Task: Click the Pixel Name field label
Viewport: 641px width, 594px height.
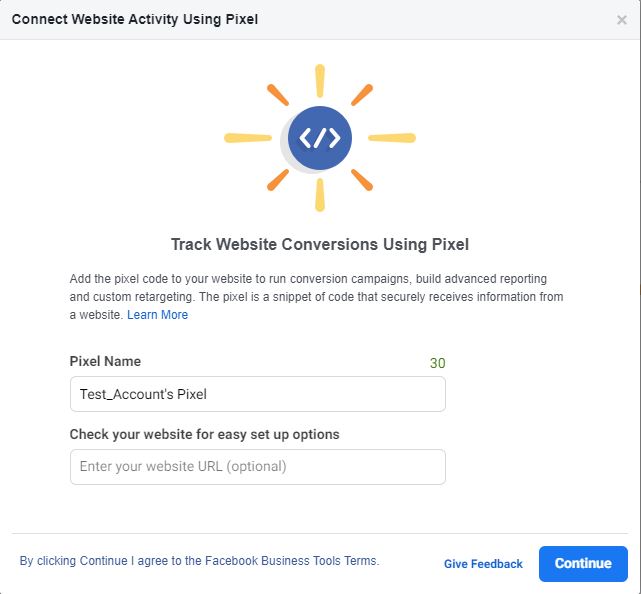Action: (x=105, y=361)
